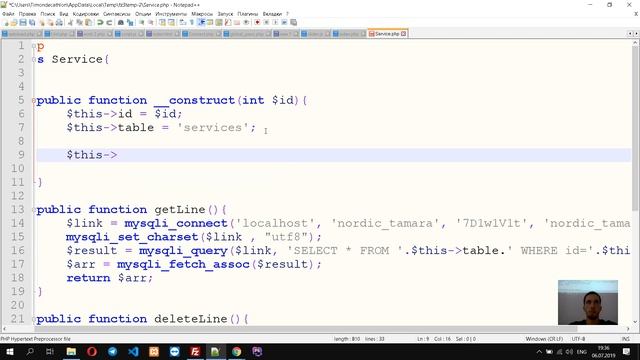Close the Service.php tab with its X
The image size is (640, 360).
click(x=404, y=33)
